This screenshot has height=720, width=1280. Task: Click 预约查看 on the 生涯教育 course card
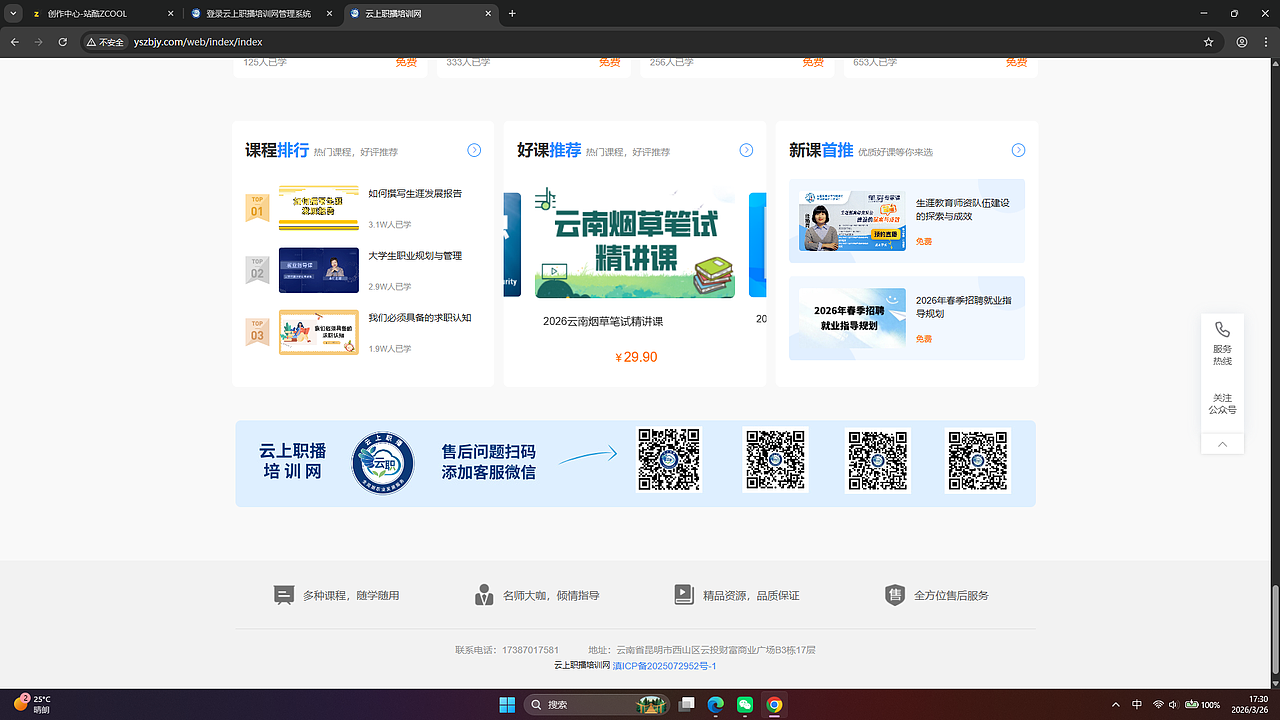(885, 234)
